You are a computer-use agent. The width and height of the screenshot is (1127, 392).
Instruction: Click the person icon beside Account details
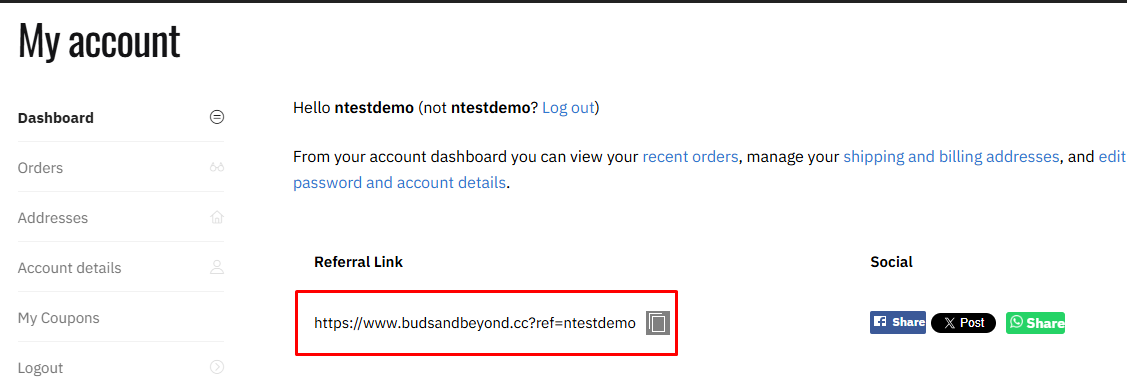[x=216, y=268]
